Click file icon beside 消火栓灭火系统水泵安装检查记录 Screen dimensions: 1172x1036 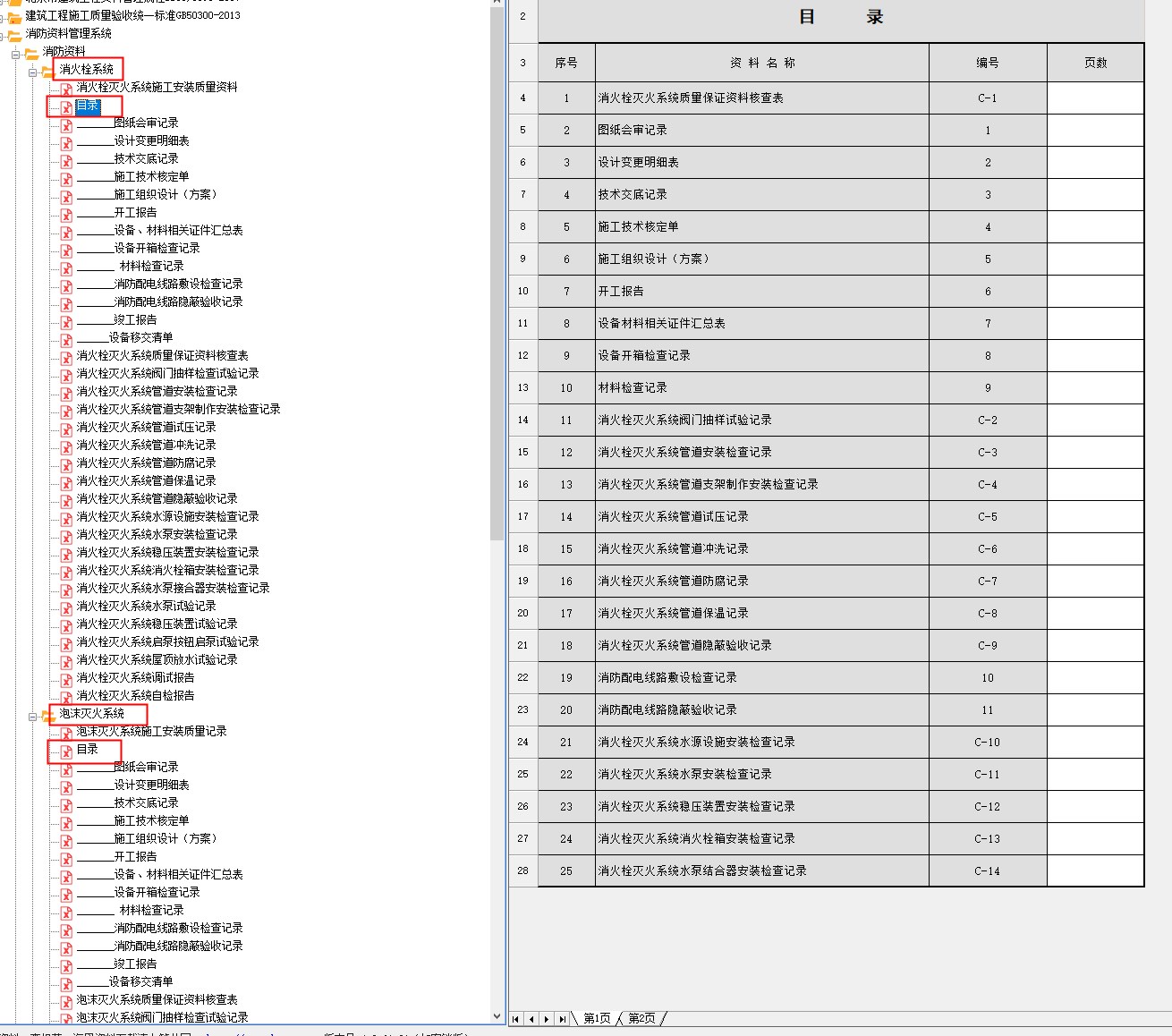[x=66, y=536]
